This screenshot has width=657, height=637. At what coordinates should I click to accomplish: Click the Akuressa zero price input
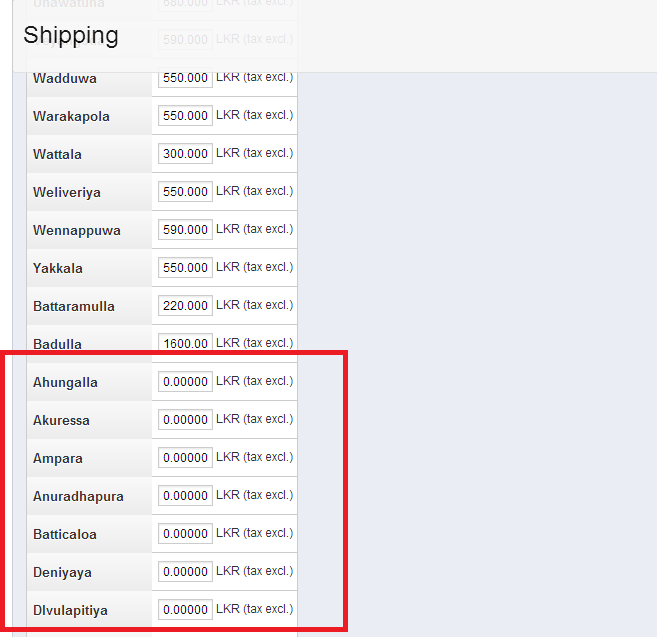click(x=185, y=419)
